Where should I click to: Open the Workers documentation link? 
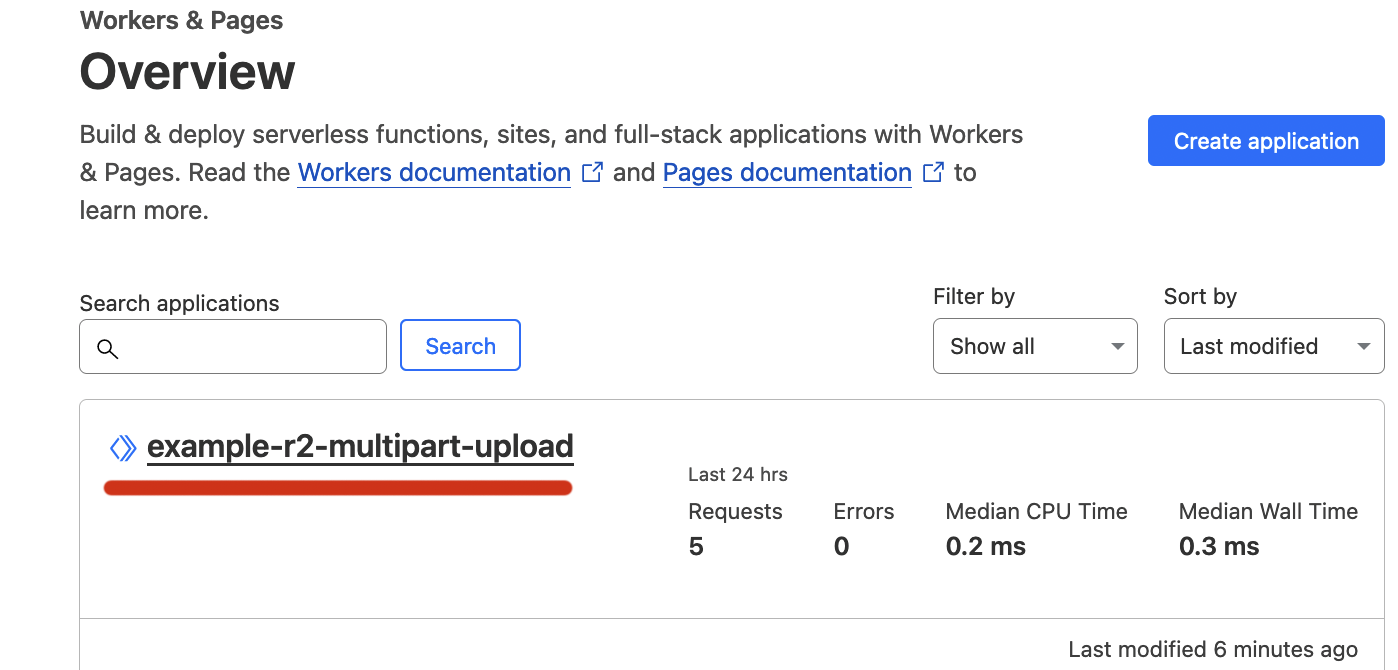pyautogui.click(x=434, y=172)
